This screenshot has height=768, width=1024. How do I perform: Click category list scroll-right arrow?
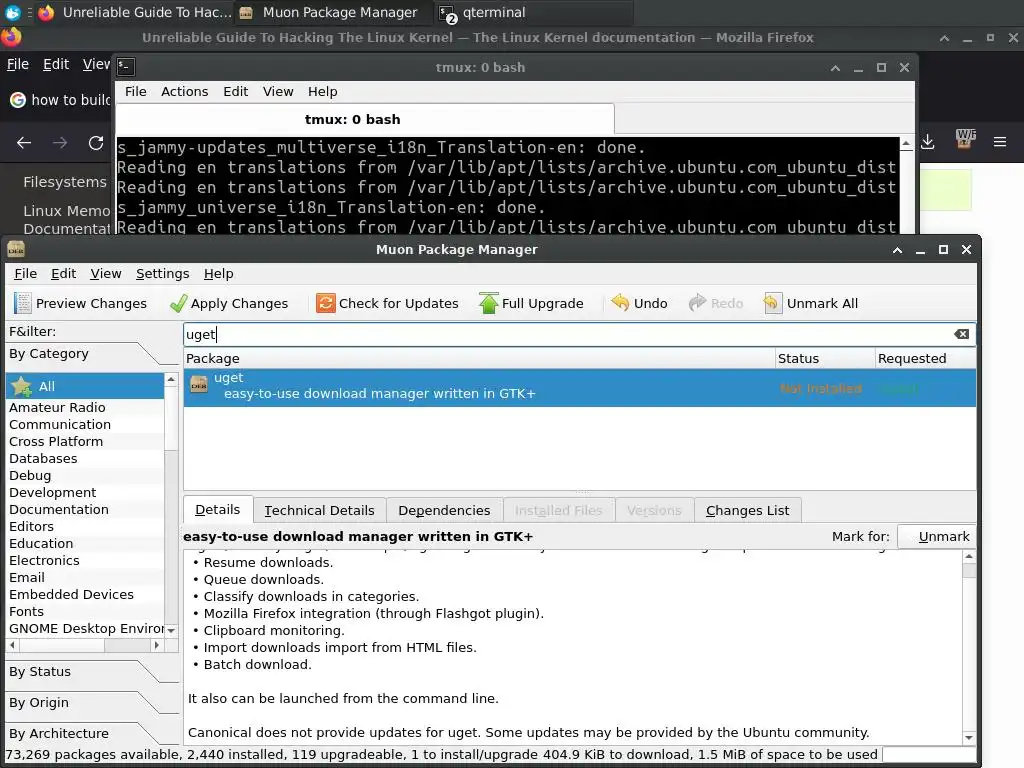(x=156, y=645)
